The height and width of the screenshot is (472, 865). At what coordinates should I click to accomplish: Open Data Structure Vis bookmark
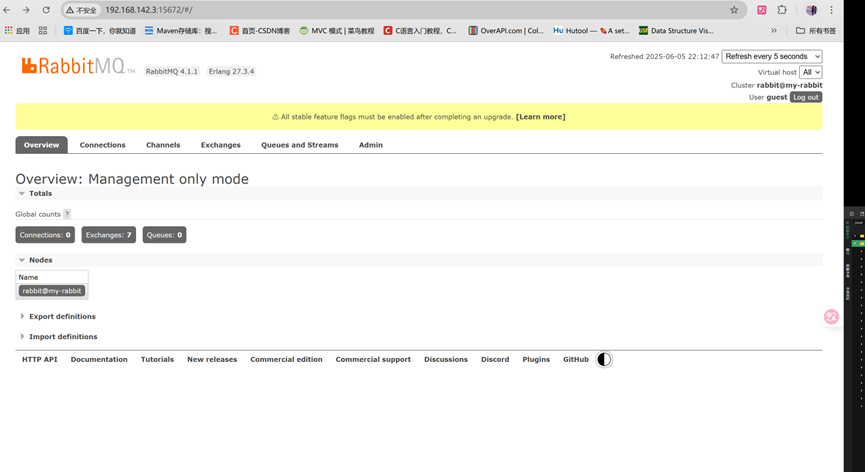click(x=676, y=31)
